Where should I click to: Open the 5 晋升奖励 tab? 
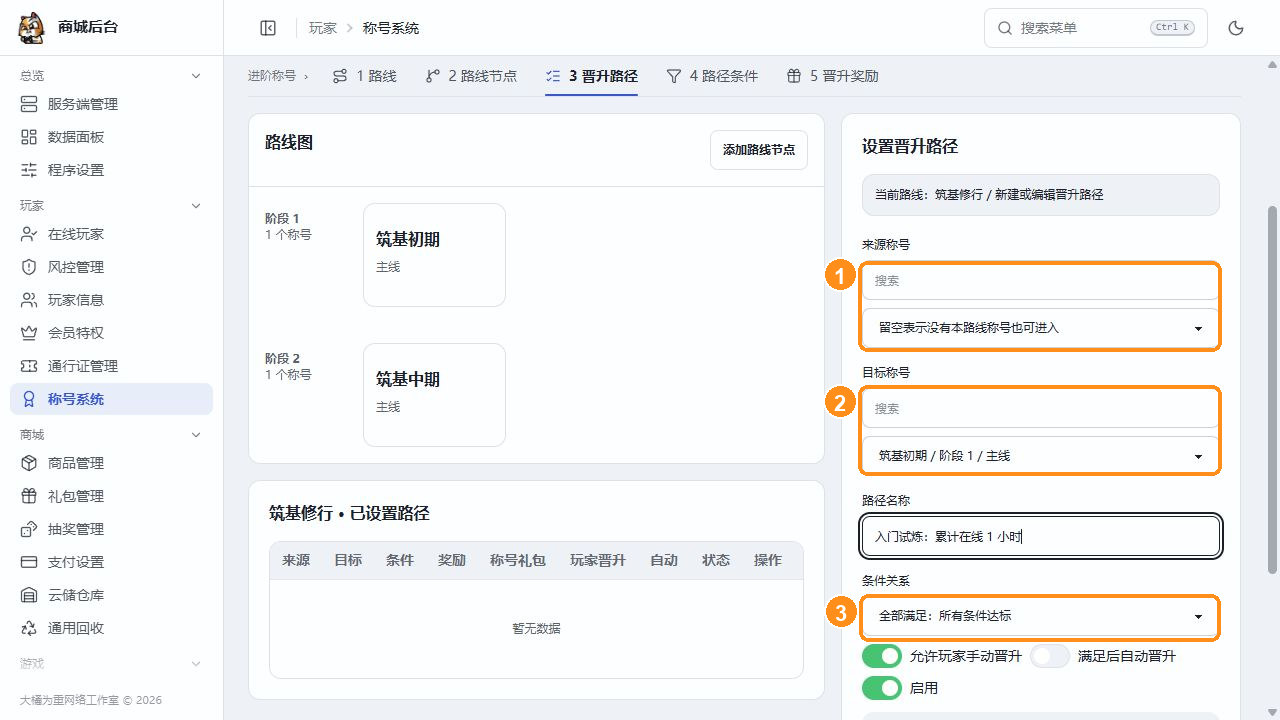click(832, 76)
